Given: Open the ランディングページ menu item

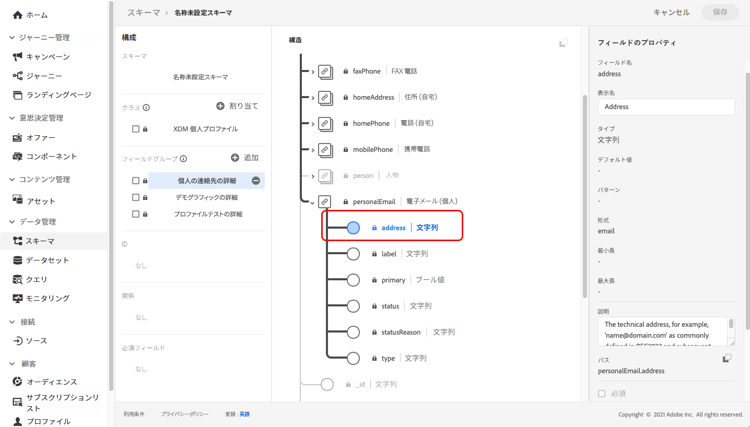Looking at the screenshot, I should pyautogui.click(x=59, y=95).
